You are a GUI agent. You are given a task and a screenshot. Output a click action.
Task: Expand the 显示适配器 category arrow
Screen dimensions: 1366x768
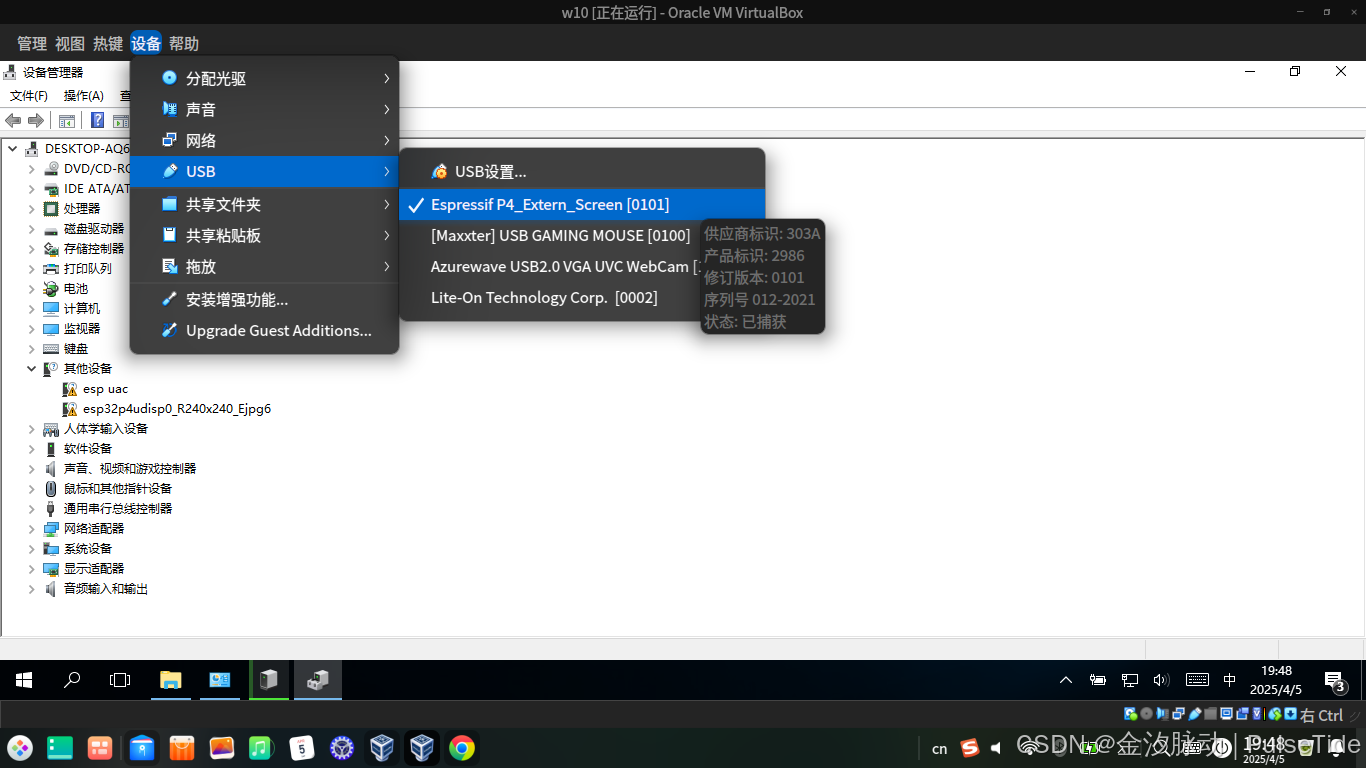tap(32, 569)
